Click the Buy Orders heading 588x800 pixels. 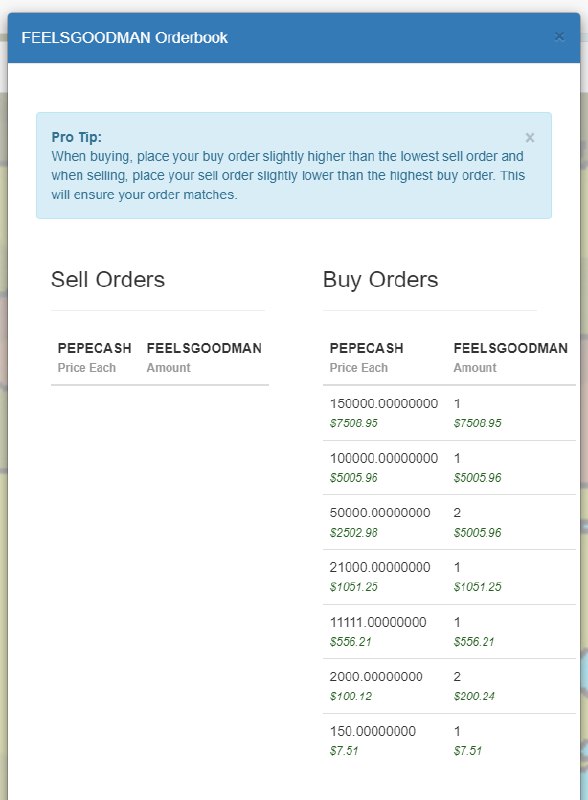(x=380, y=280)
